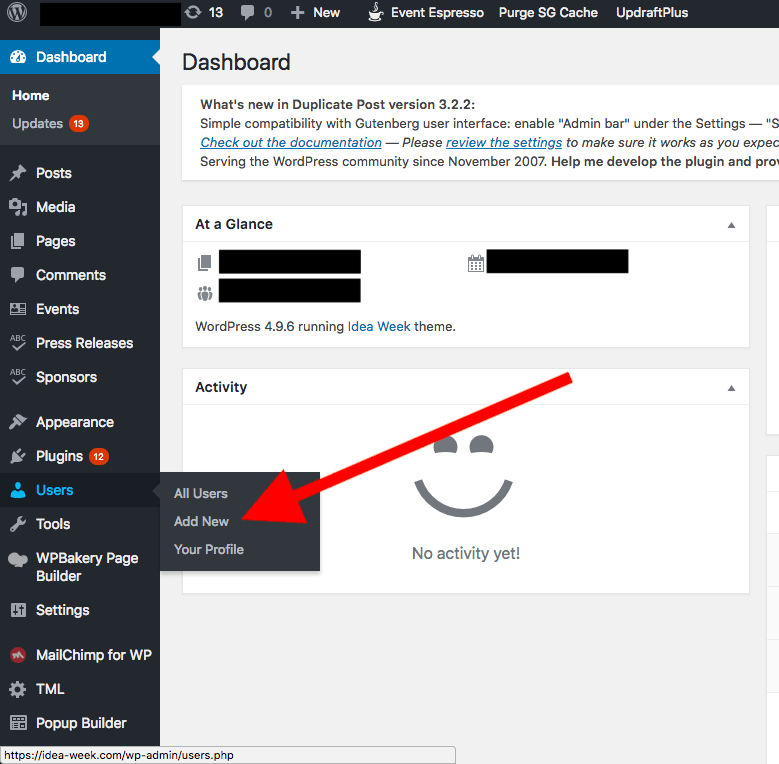This screenshot has height=764, width=779.
Task: Click the Appearance paintbrush icon
Action: pos(18,422)
